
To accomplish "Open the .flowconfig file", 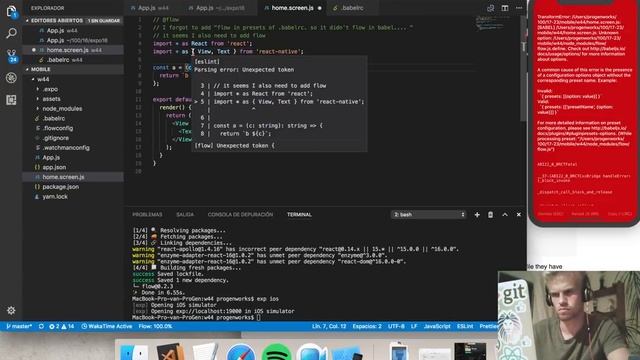I will (x=73, y=128).
